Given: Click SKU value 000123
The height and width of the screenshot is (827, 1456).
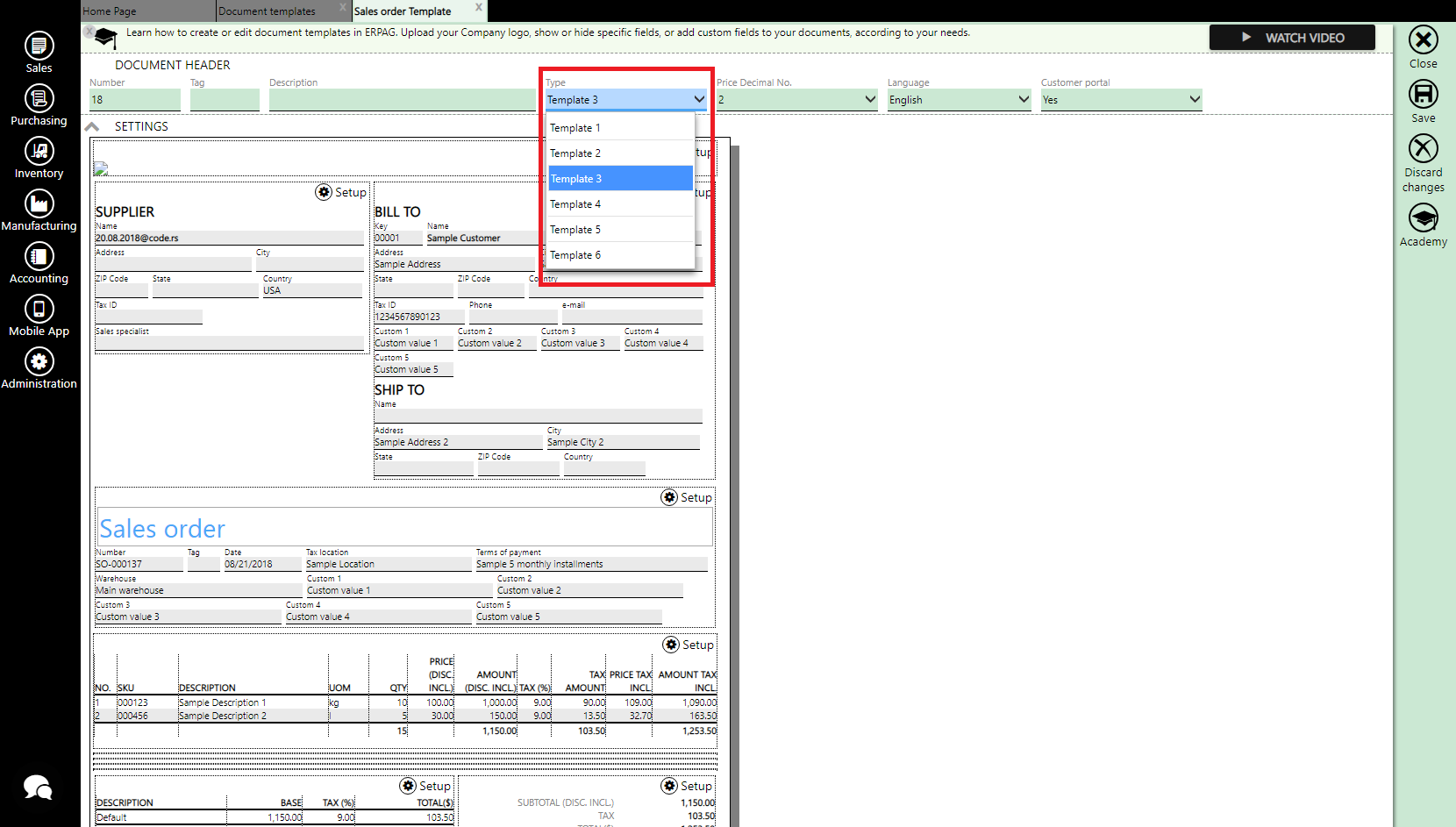Looking at the screenshot, I should pos(132,702).
